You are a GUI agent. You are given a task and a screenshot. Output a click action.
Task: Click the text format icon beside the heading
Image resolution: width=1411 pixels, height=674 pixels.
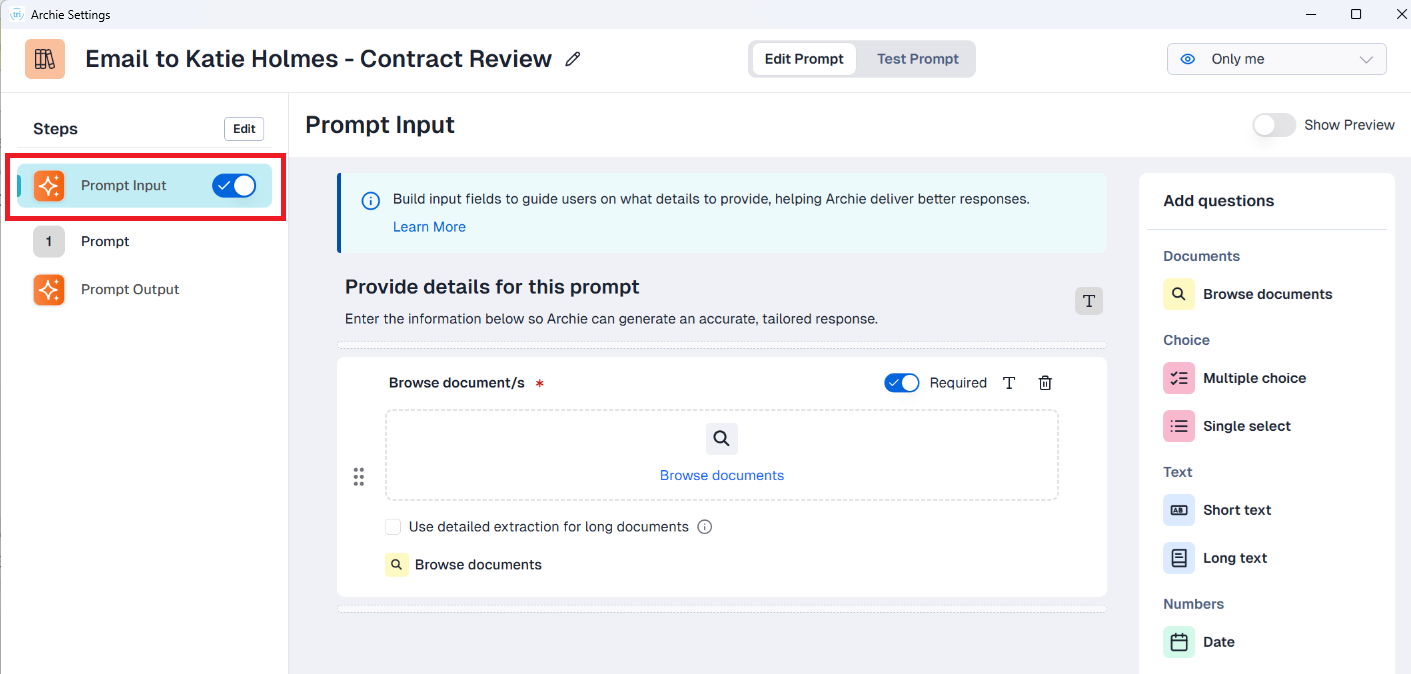click(1089, 301)
